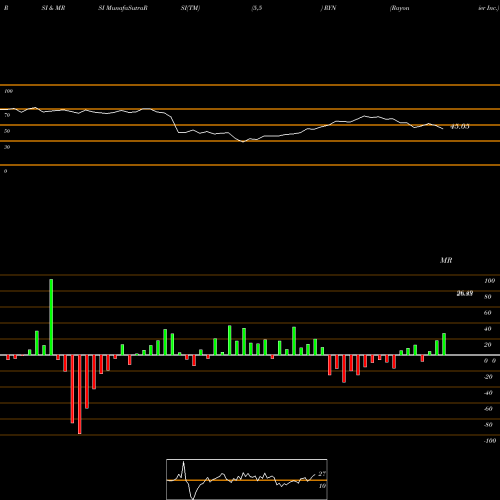The image size is (500, 500).
Task: Click the MR value 26.89 label
Action: (465, 293)
